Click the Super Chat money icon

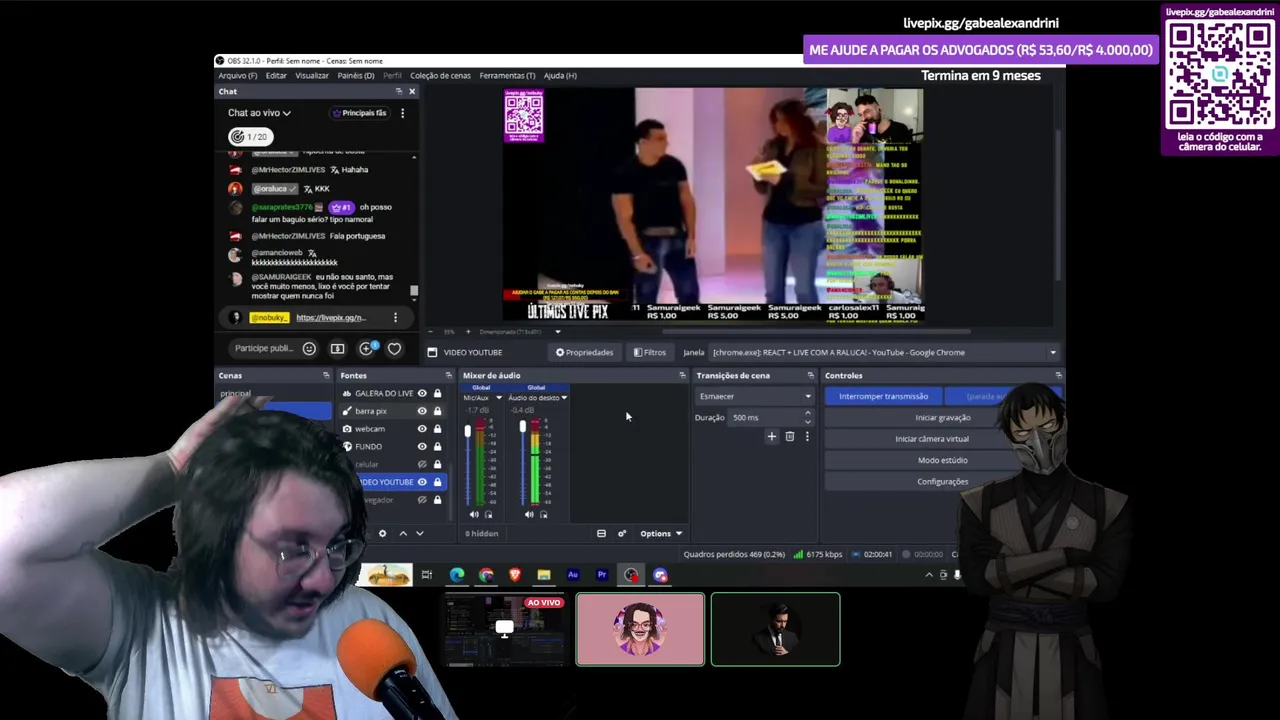tap(337, 348)
